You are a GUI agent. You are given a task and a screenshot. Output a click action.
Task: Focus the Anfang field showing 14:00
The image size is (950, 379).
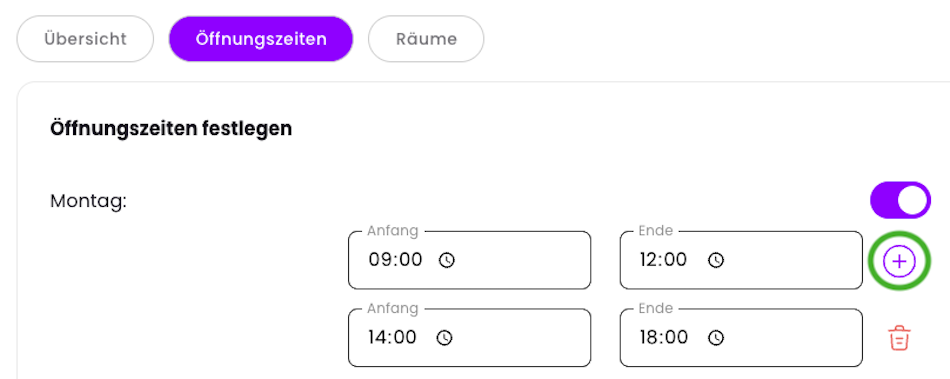470,337
